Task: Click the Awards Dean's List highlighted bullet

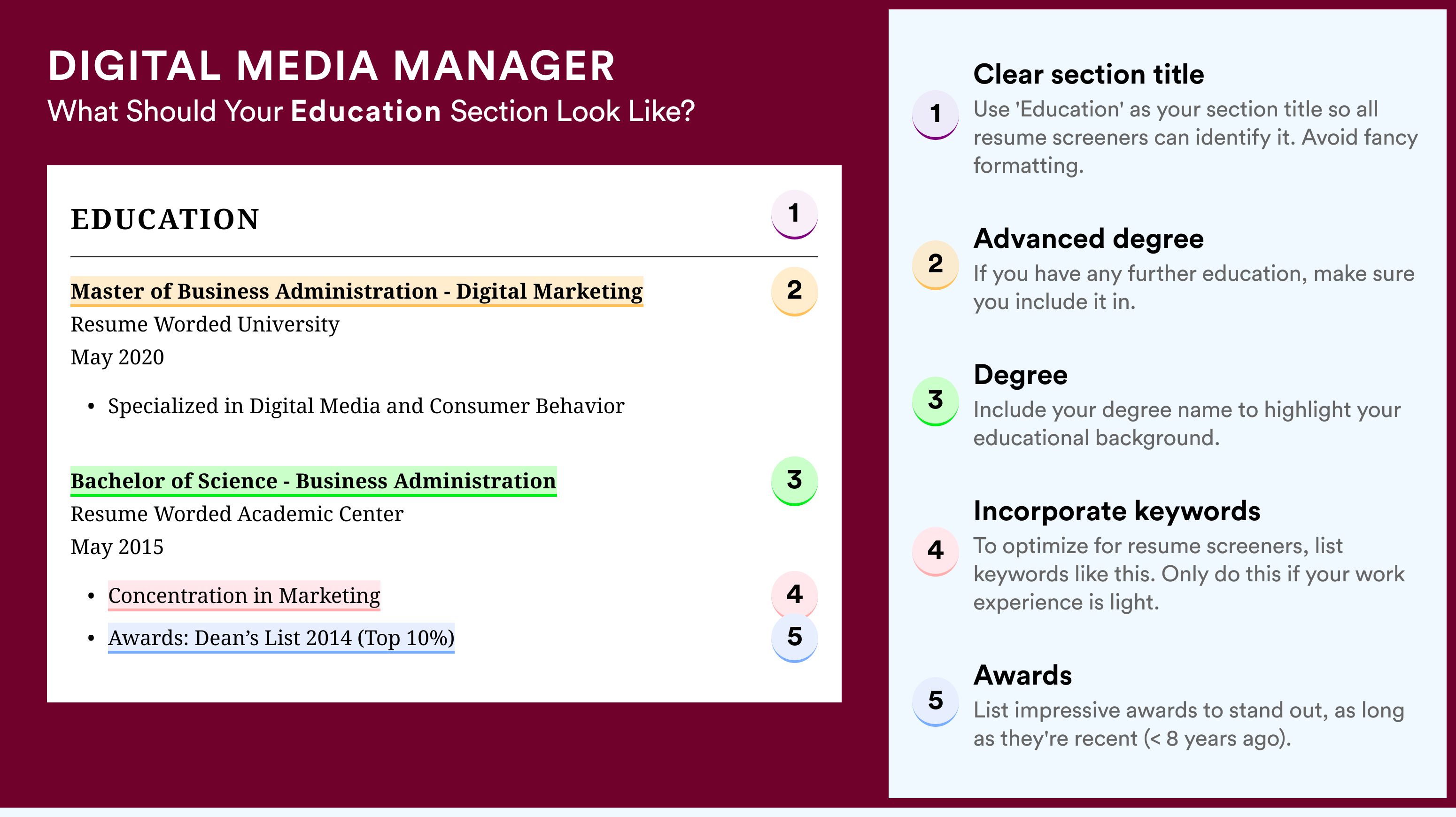Action: coord(281,638)
